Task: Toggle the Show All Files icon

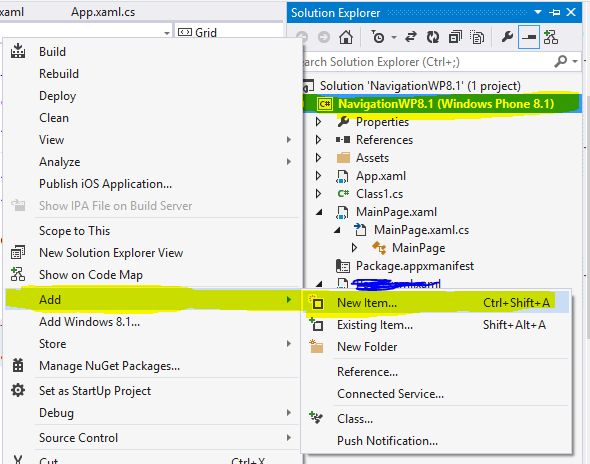Action: 477,37
